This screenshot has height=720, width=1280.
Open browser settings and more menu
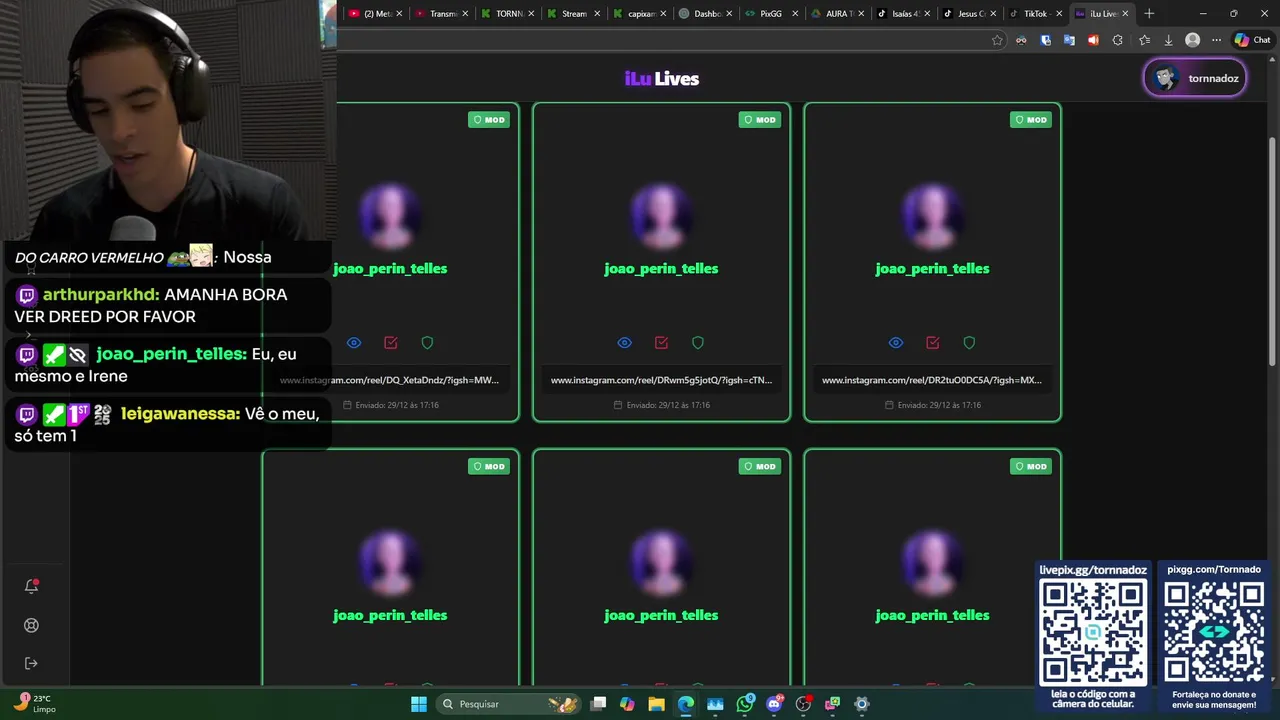pyautogui.click(x=1216, y=40)
